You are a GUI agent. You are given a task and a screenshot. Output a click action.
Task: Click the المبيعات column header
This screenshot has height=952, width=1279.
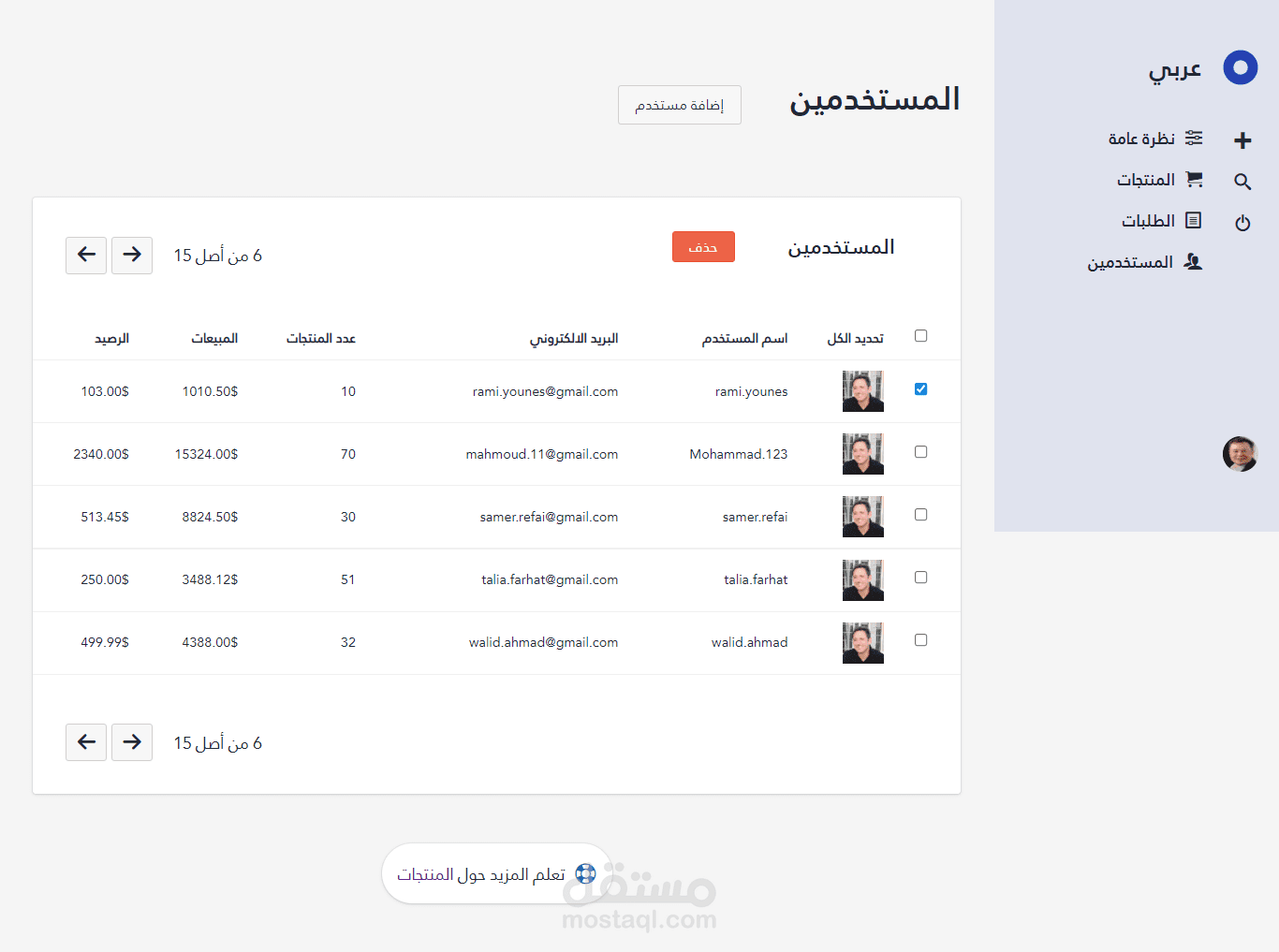[214, 338]
